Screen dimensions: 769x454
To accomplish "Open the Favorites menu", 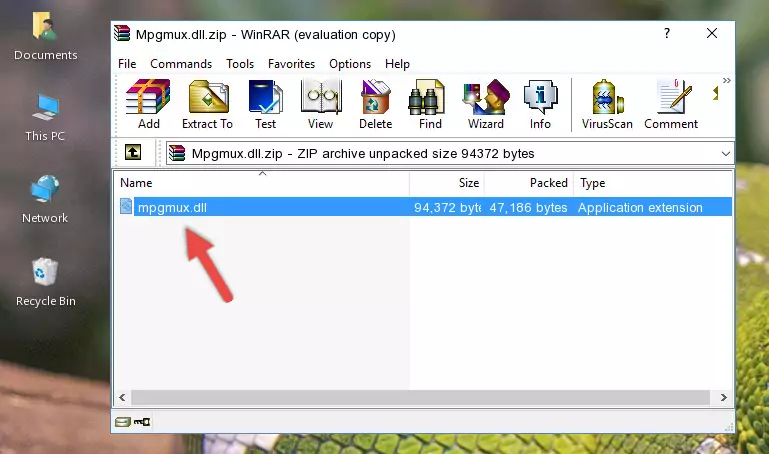I will (x=291, y=64).
